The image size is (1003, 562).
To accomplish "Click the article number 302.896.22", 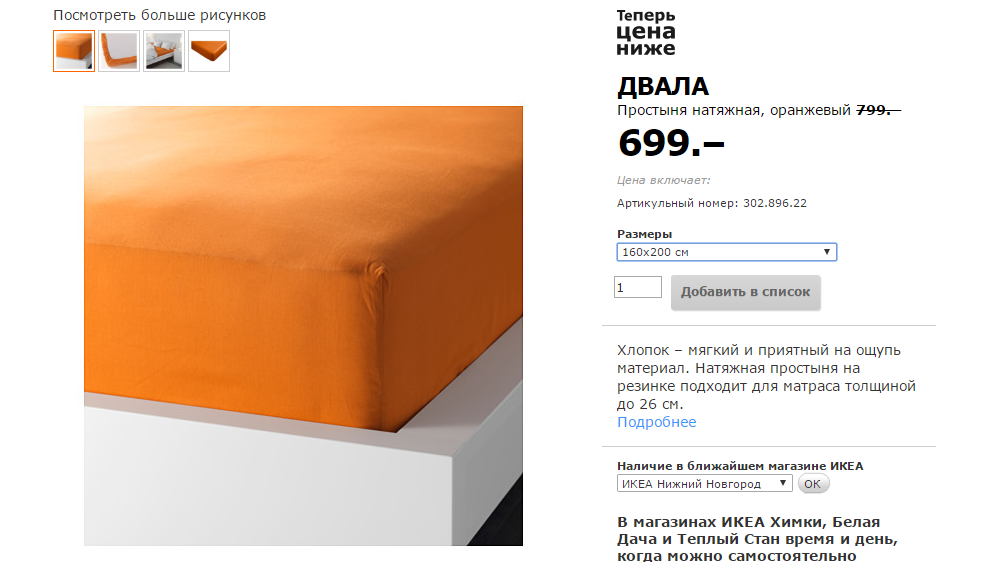I will click(775, 203).
